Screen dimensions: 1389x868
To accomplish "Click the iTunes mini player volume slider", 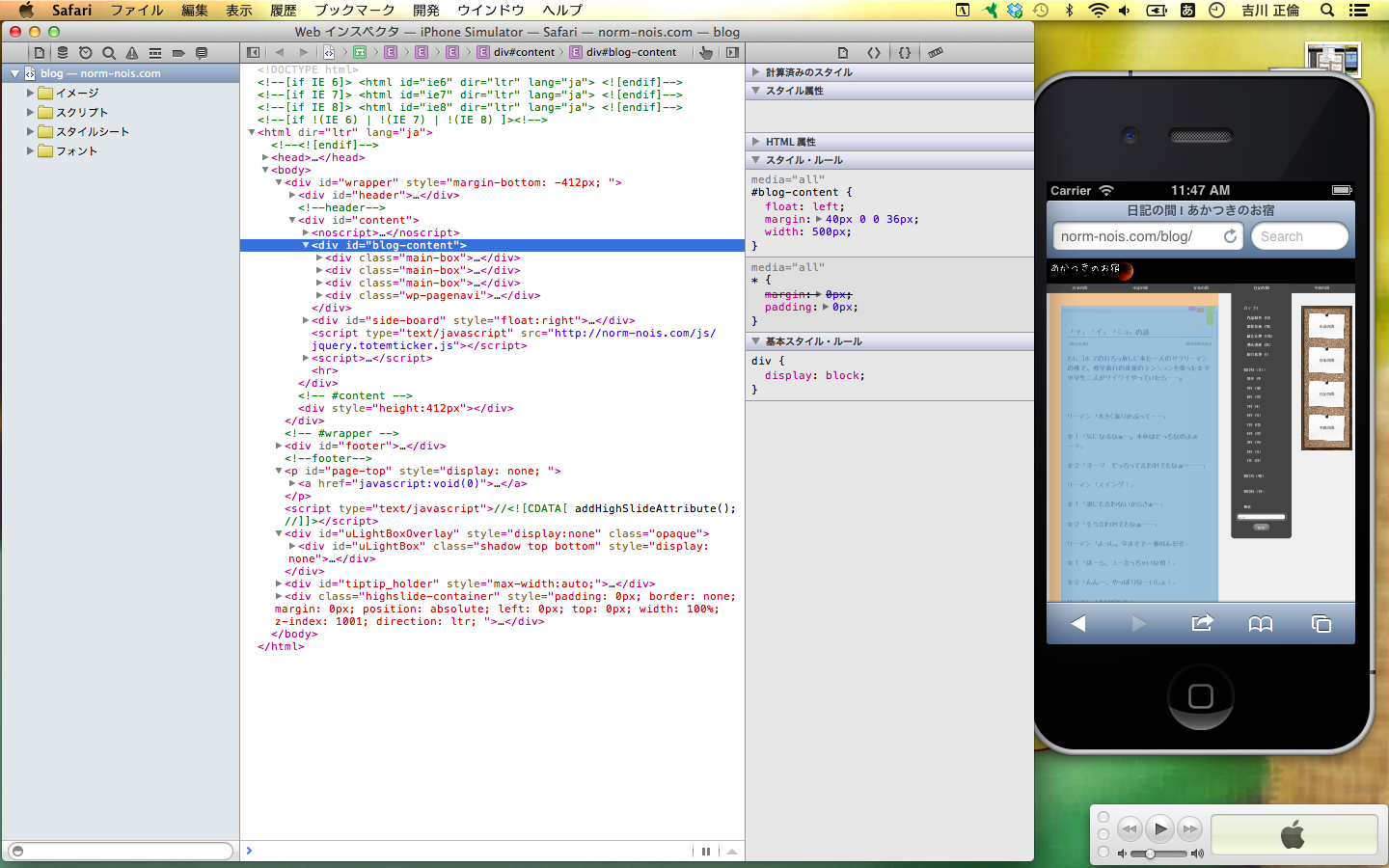I will point(1157,854).
